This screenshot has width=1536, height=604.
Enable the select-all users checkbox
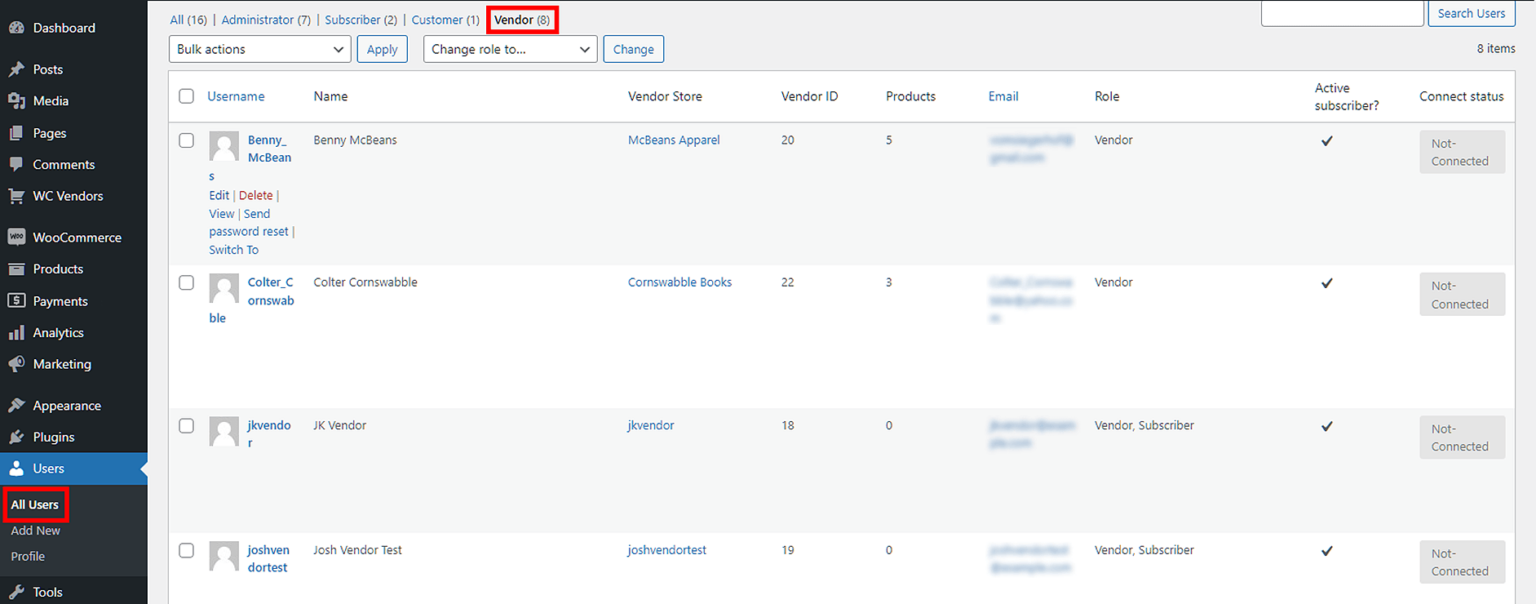(186, 95)
